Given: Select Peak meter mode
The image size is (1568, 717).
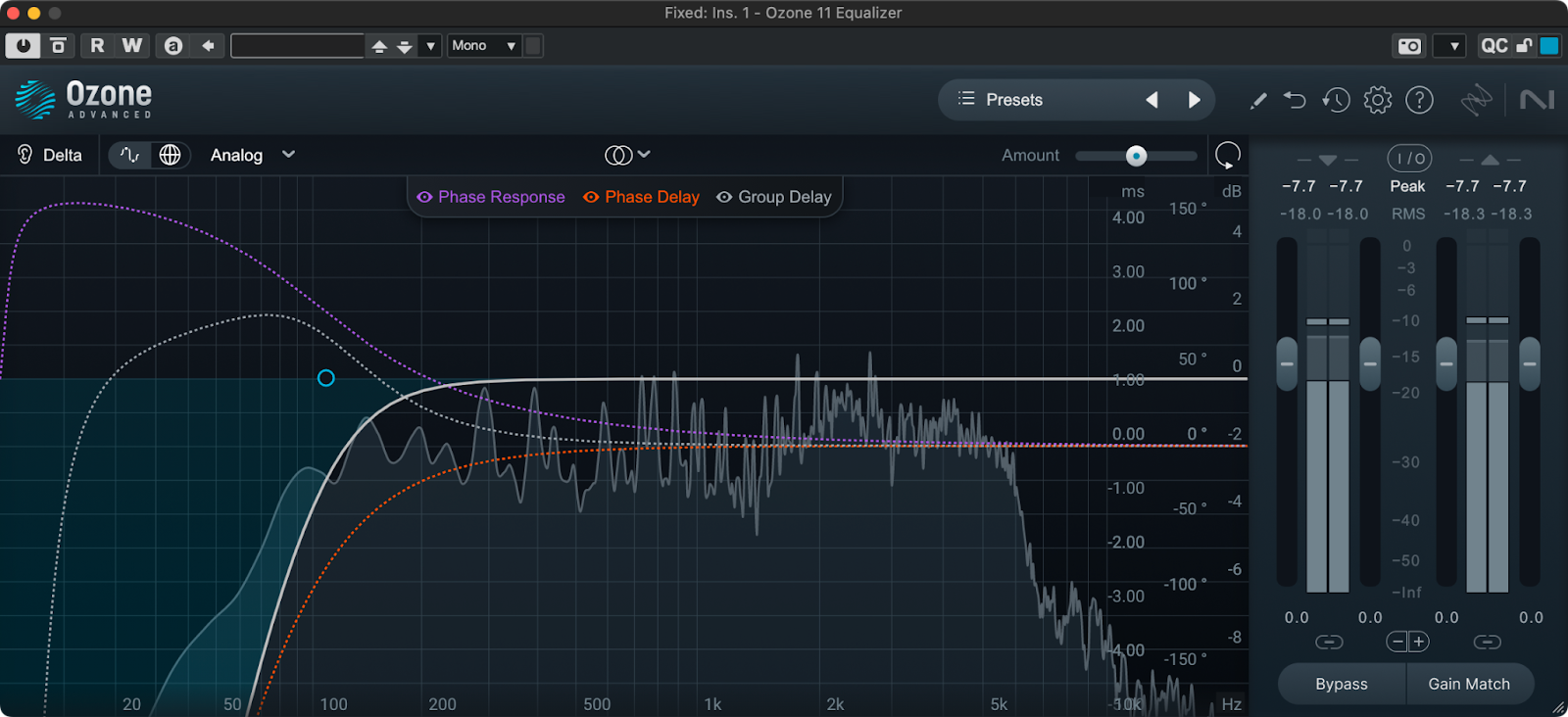Looking at the screenshot, I should click(x=1407, y=186).
